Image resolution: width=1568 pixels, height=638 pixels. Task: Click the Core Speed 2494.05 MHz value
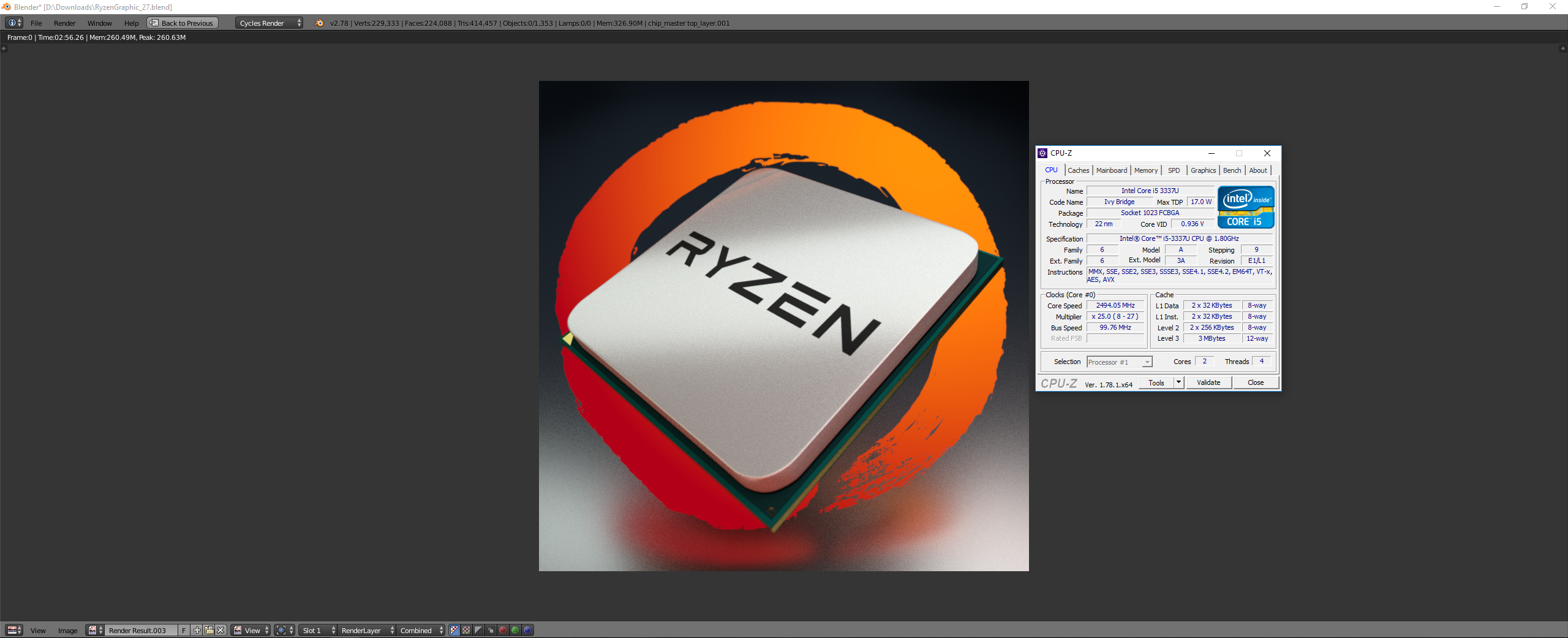click(x=1115, y=305)
